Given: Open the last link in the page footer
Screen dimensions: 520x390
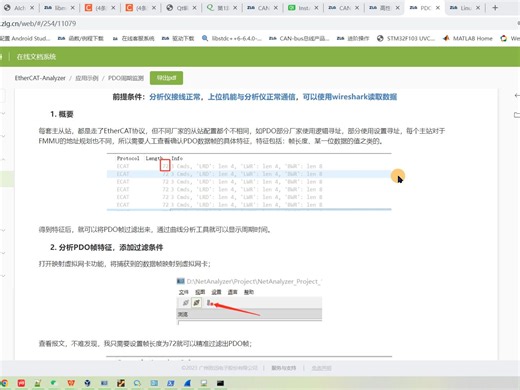Looking at the screenshot, I should (x=321, y=368).
